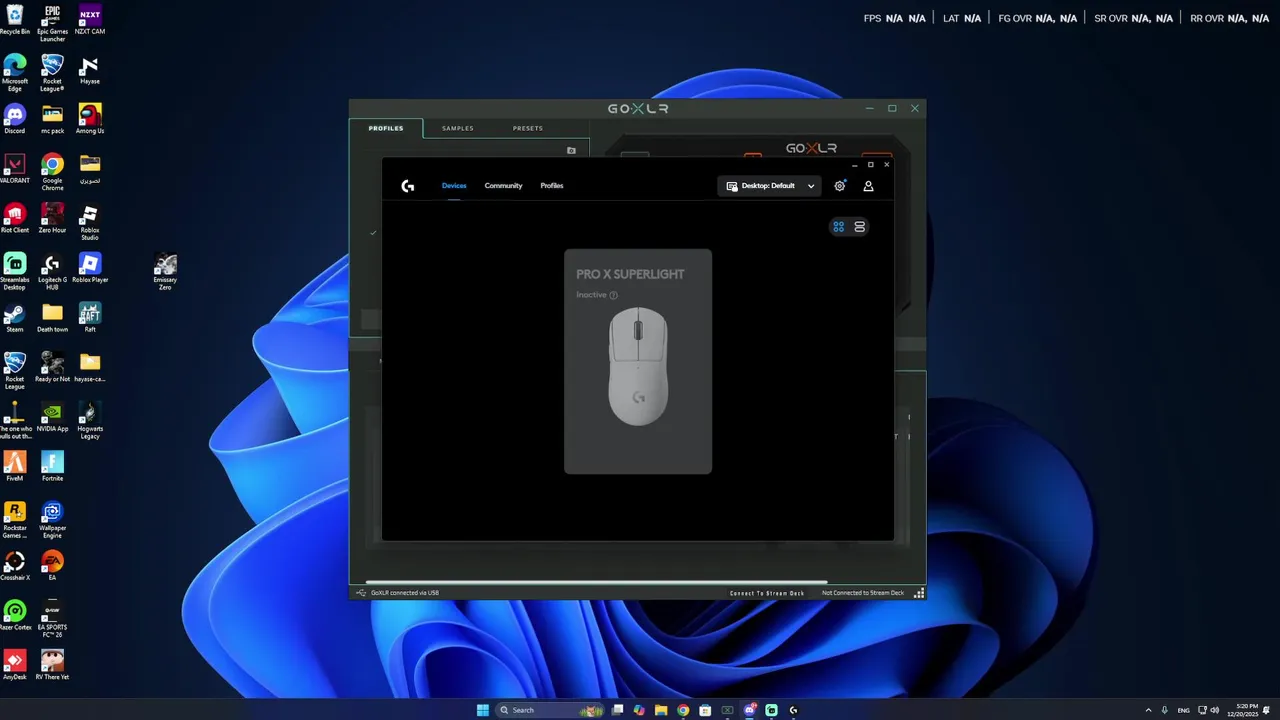This screenshot has height=720, width=1280.
Task: Open Emissary Zero desktop icon
Action: [165, 271]
